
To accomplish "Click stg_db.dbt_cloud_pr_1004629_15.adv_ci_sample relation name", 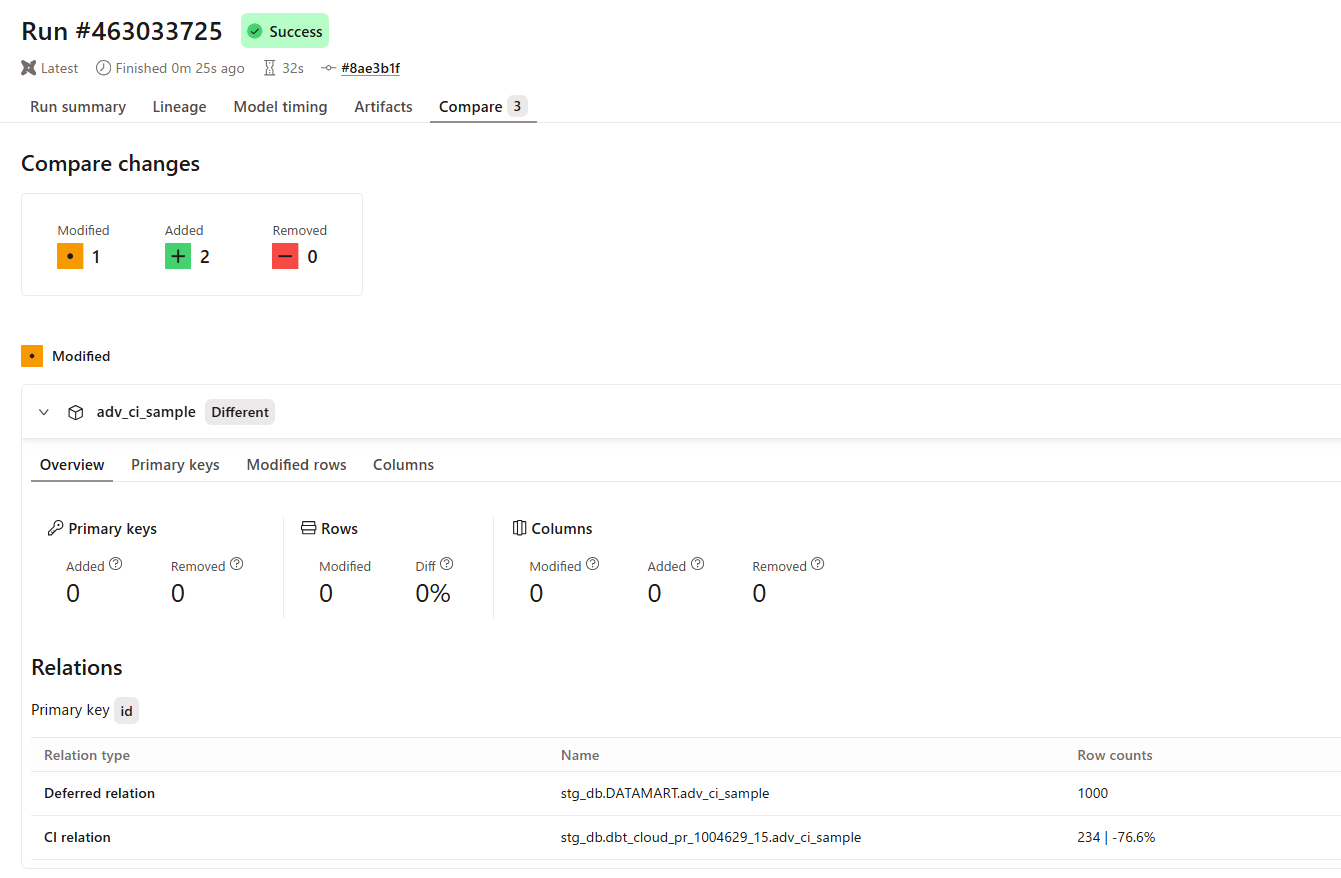I will 711,837.
